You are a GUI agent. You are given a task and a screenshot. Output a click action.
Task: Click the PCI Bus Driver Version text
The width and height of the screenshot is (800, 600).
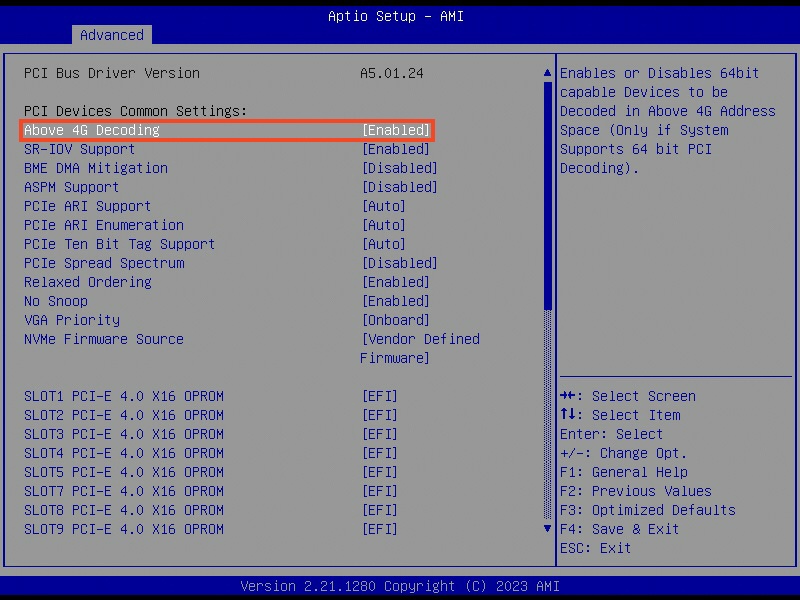(x=112, y=73)
